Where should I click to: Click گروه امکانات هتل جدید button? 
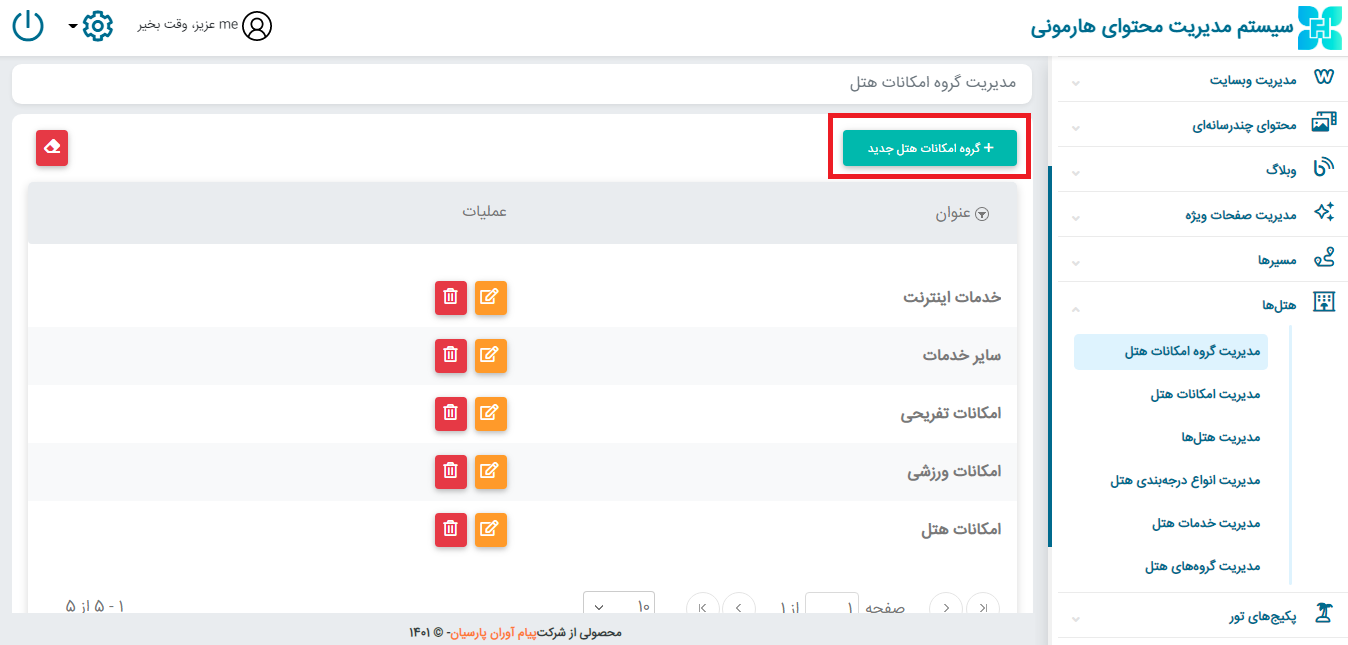pyautogui.click(x=929, y=148)
